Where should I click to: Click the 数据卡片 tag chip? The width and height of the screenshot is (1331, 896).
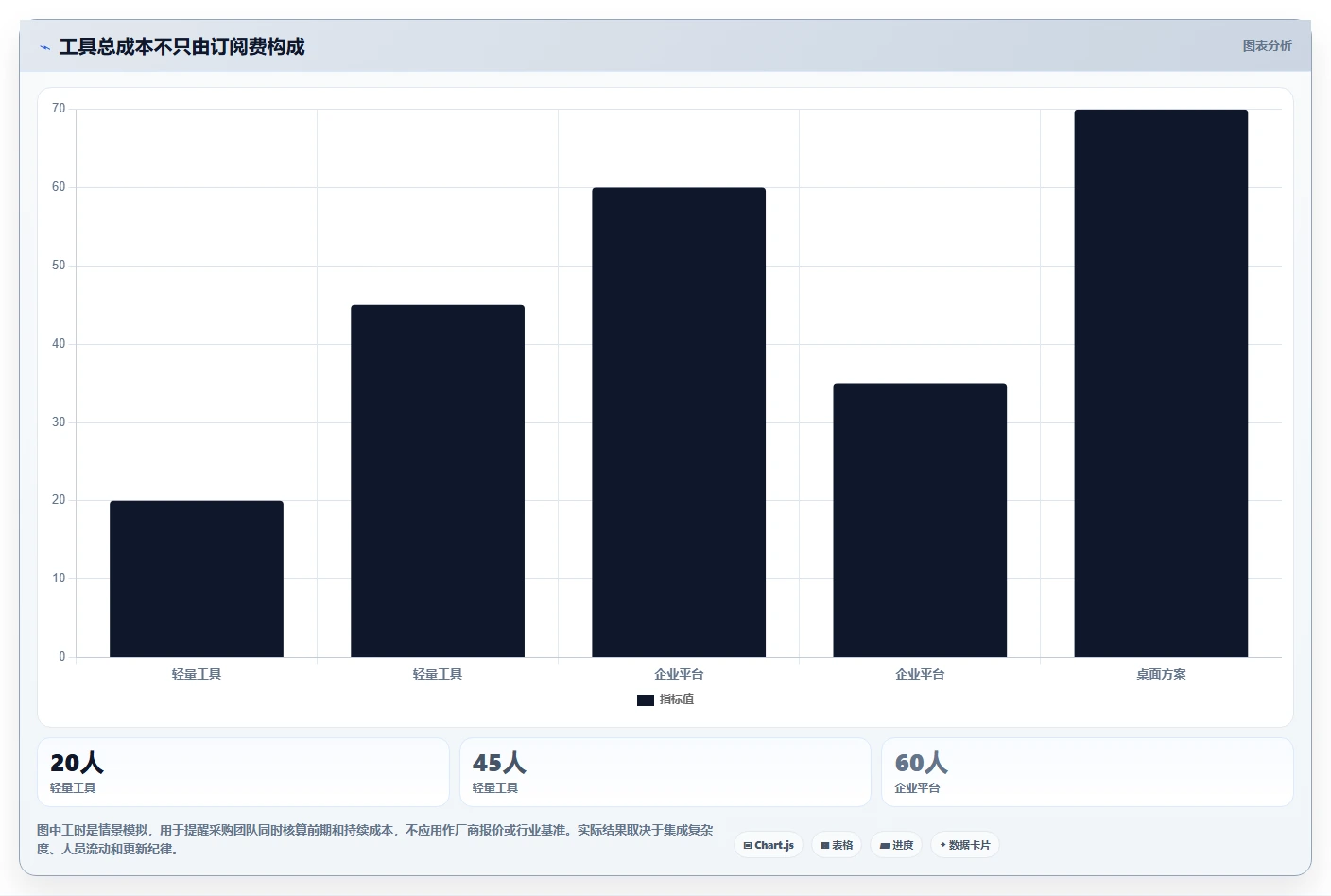point(965,845)
